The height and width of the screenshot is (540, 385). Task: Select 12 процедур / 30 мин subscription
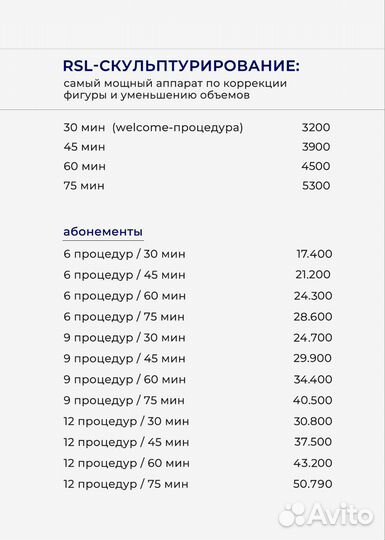pos(198,421)
